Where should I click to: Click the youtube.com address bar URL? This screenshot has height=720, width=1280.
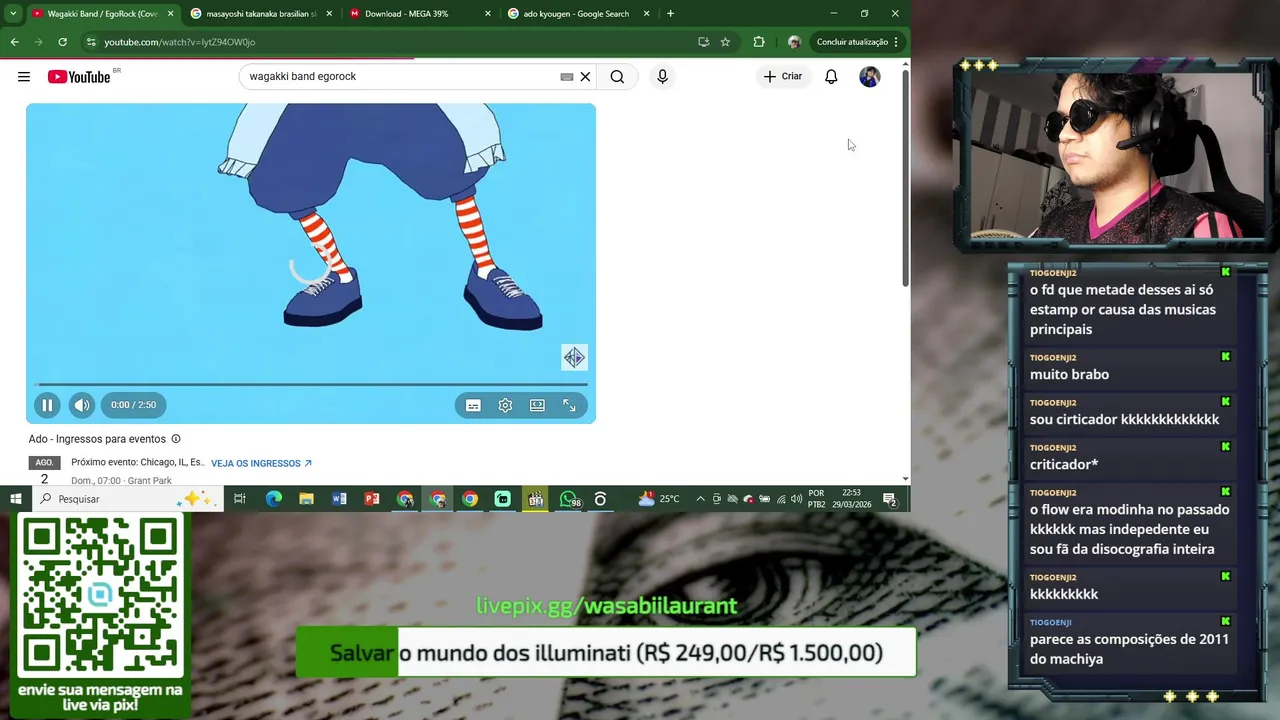pyautogui.click(x=180, y=42)
